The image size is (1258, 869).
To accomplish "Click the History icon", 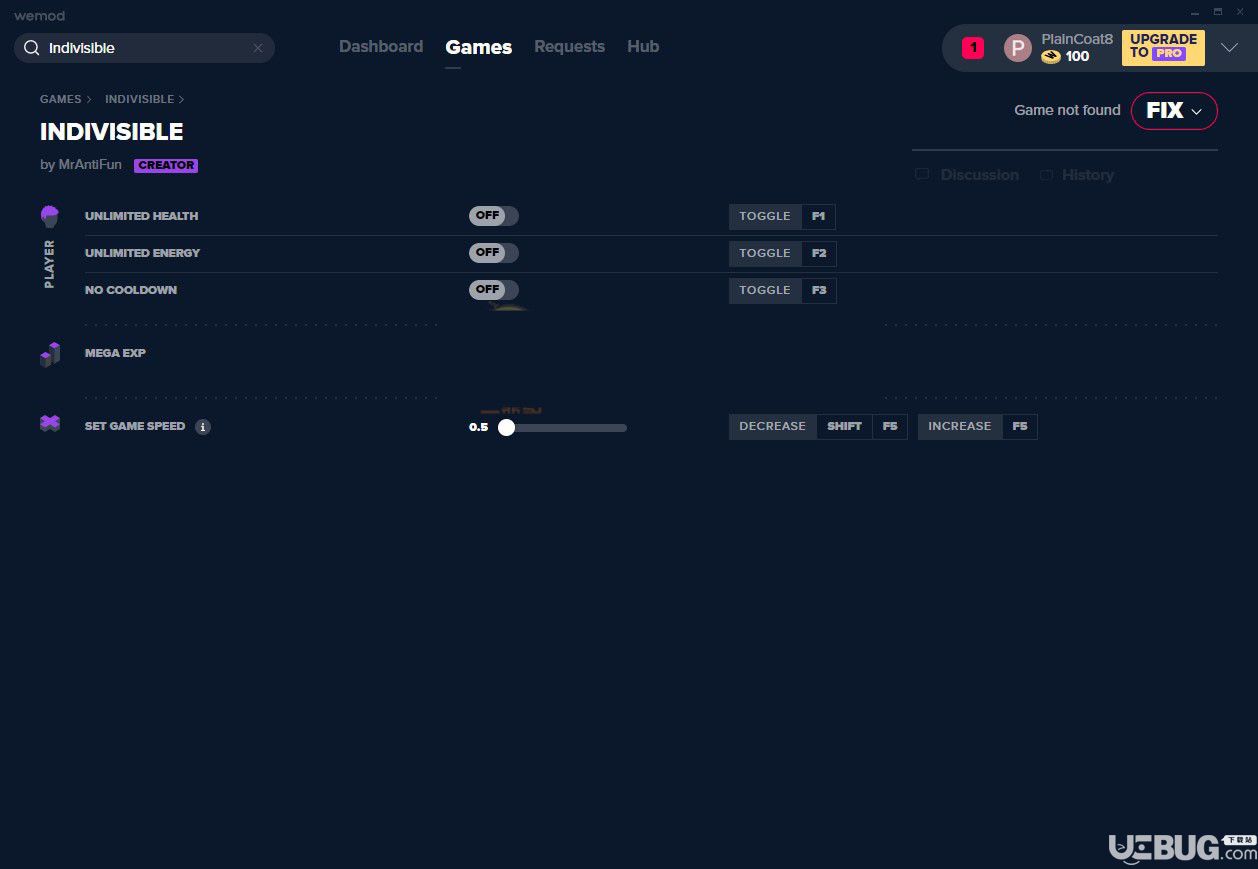I will 1046,175.
